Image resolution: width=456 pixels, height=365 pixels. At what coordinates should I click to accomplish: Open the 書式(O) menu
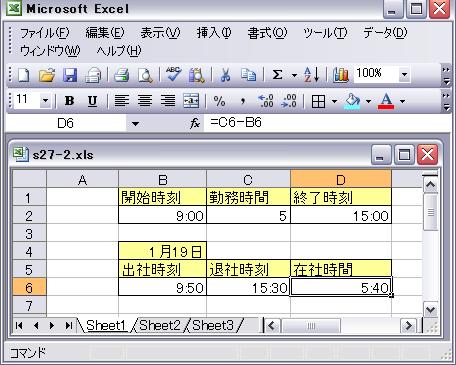[x=267, y=33]
